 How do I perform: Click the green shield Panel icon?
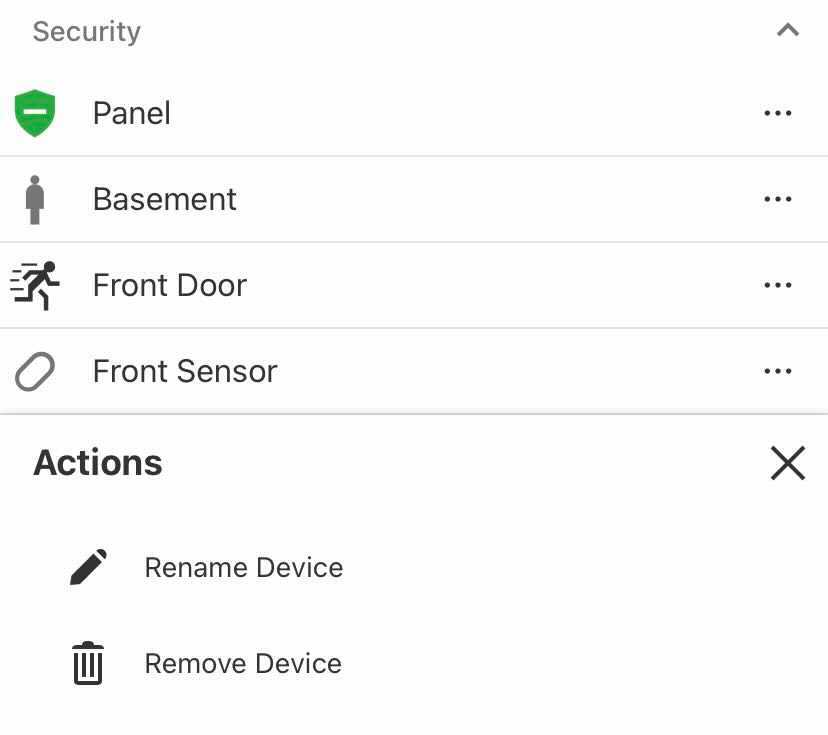pos(35,113)
